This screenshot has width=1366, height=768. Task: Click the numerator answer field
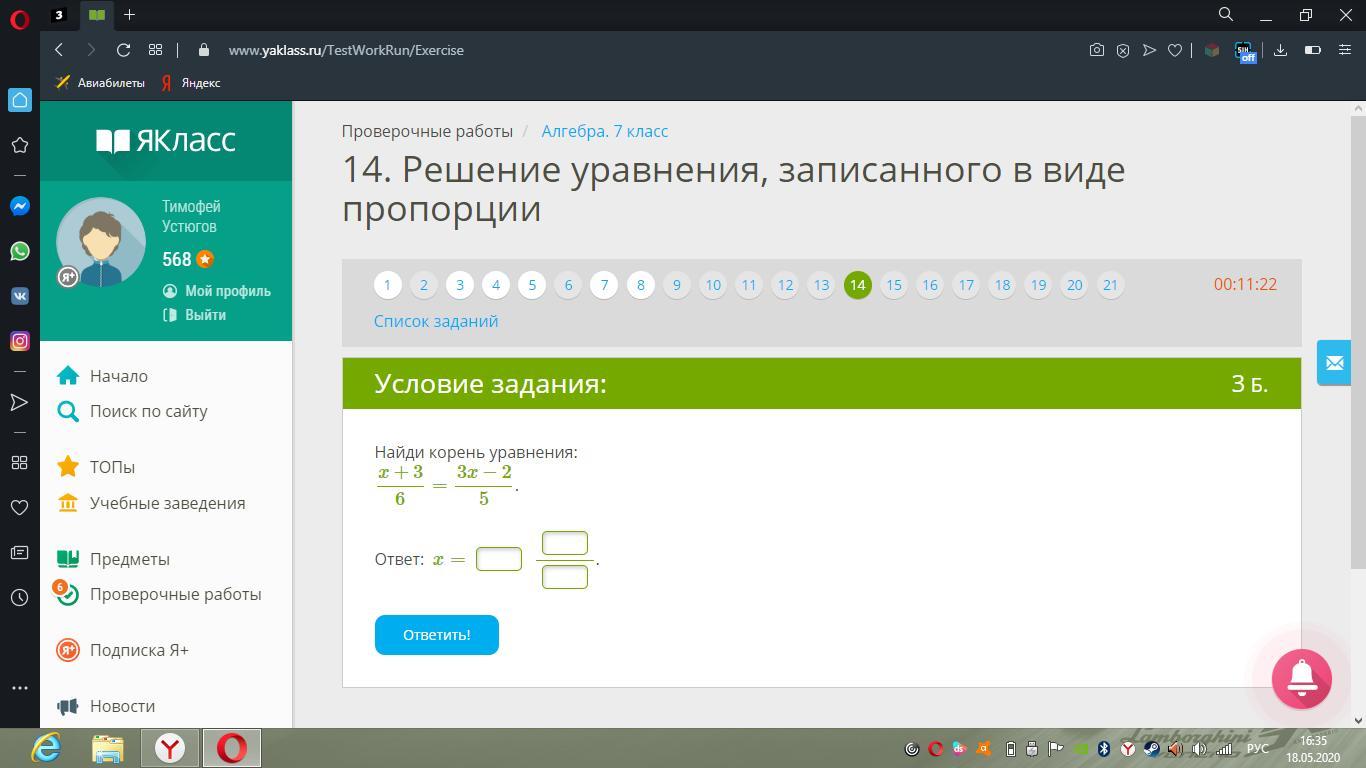565,543
